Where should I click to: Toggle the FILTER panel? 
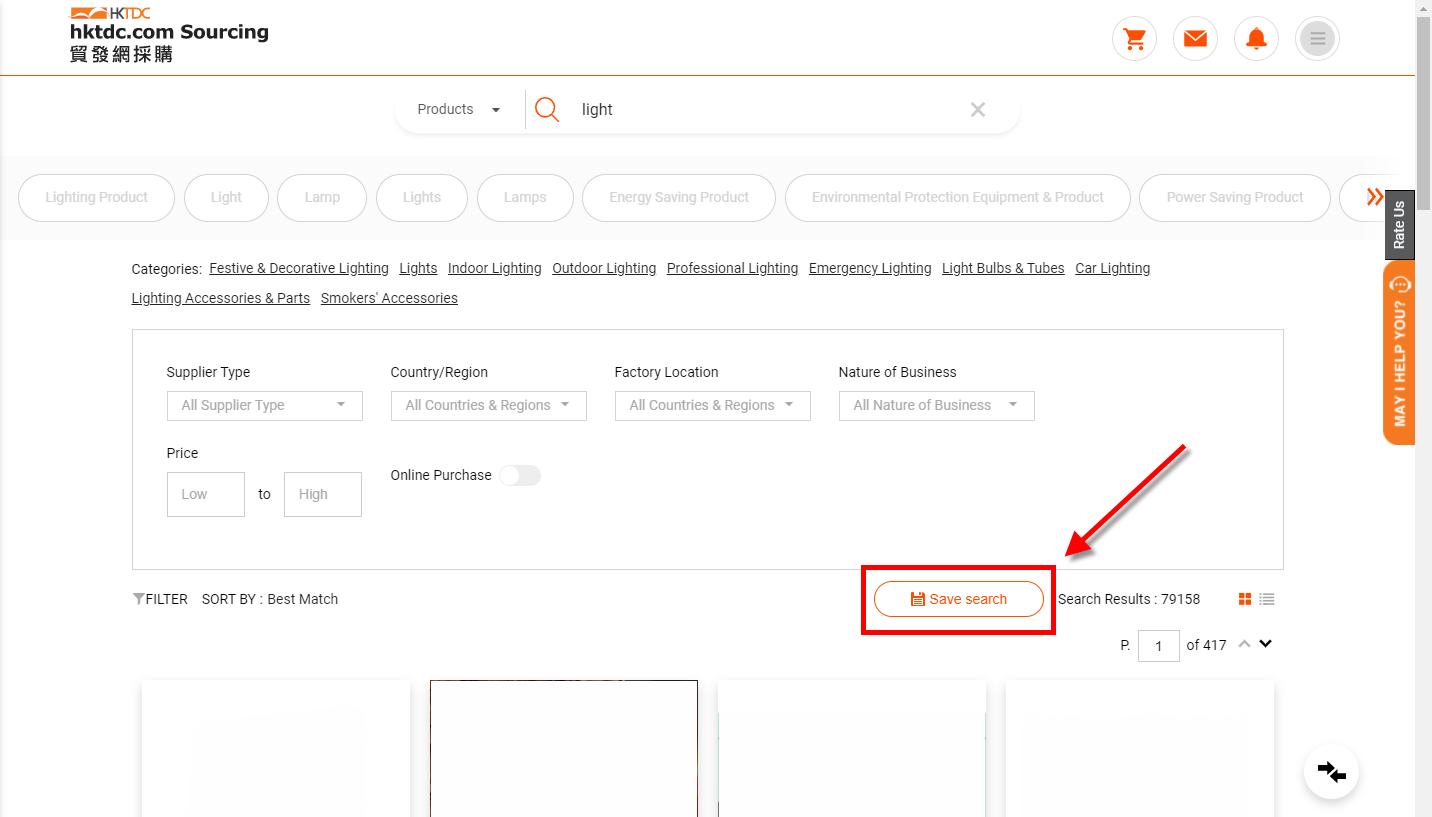tap(160, 599)
